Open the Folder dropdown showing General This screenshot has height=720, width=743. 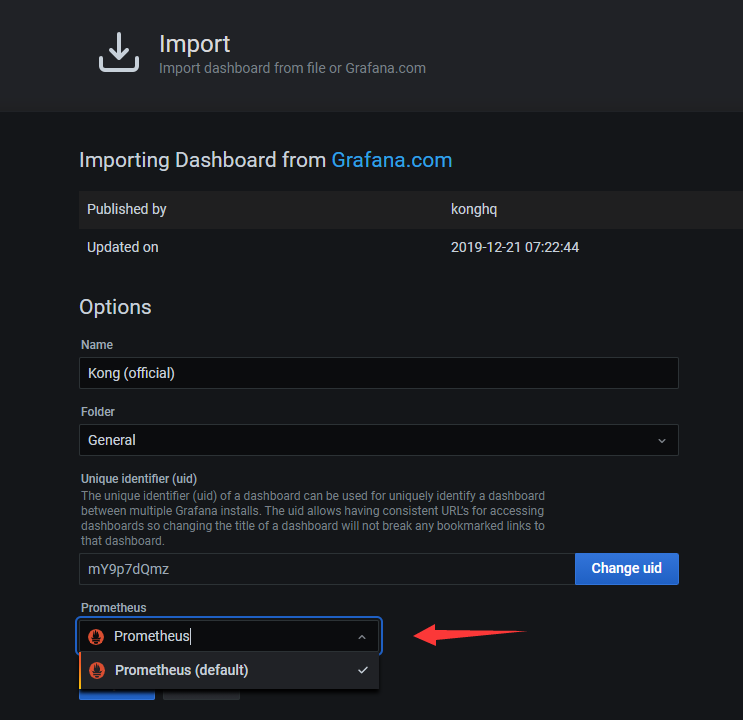point(379,440)
